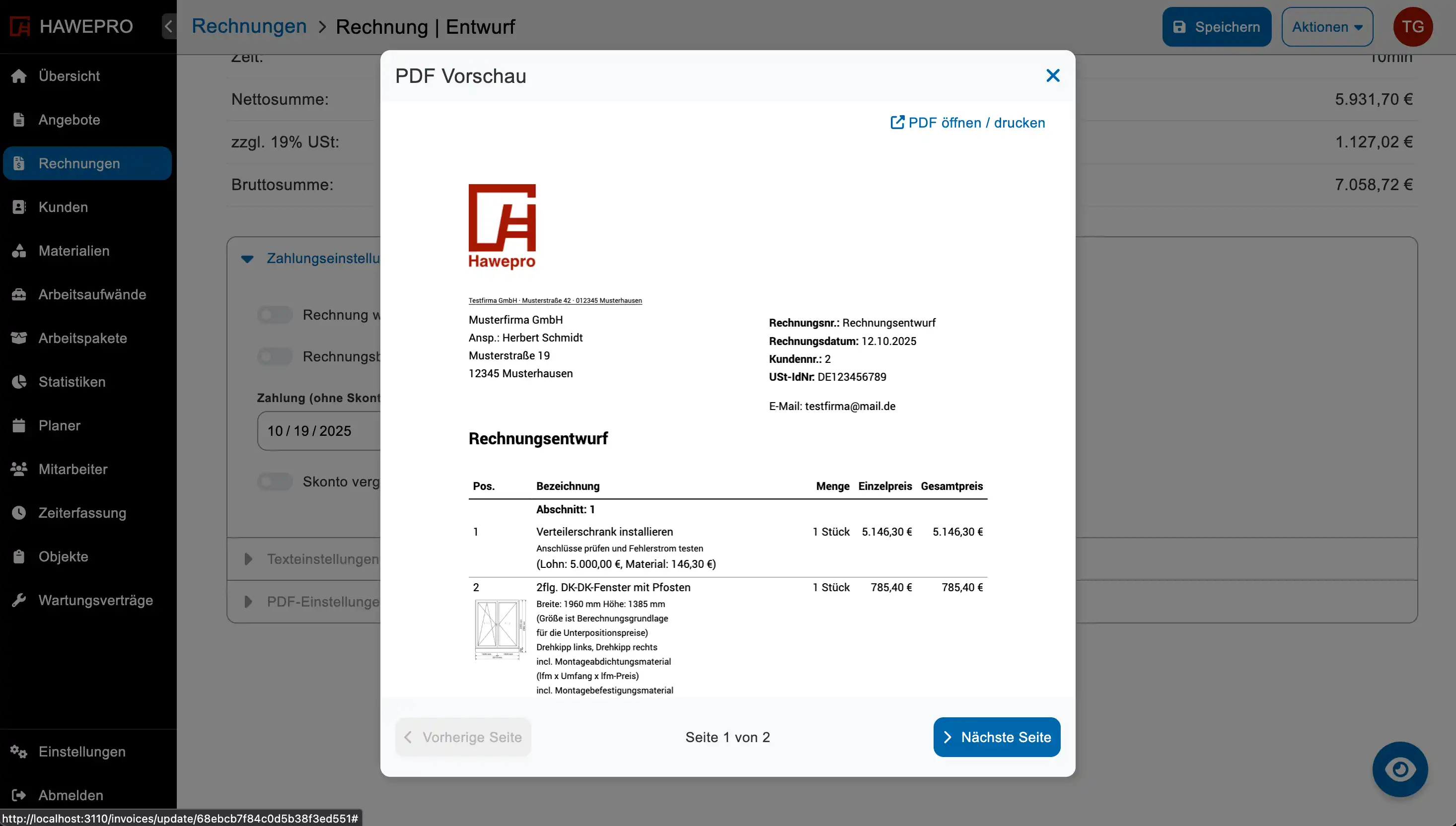Click the Materialien shapes icon
This screenshot has width=1456, height=826.
[19, 251]
